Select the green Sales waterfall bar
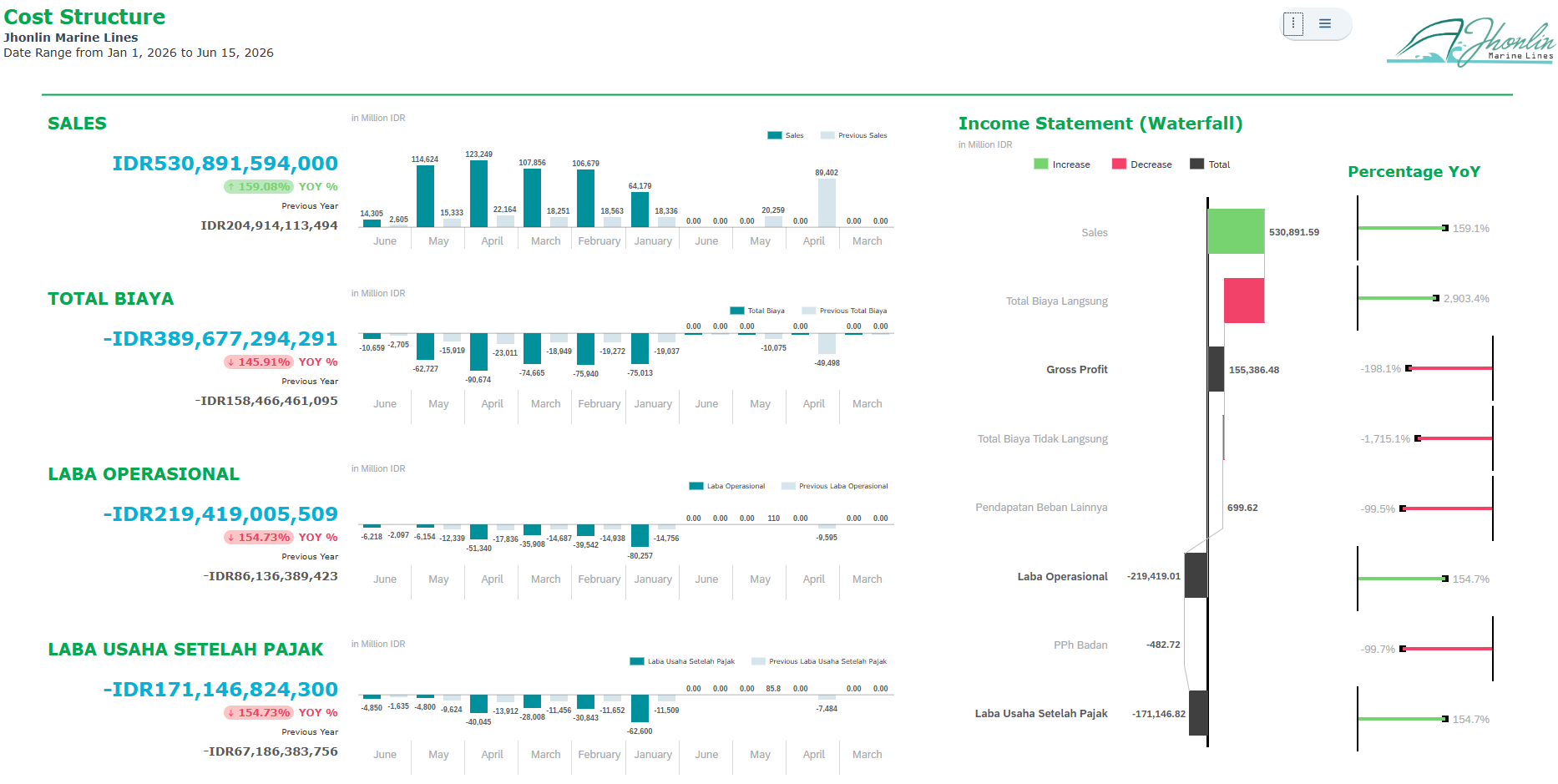This screenshot has width=1558, height=784. 1236,231
